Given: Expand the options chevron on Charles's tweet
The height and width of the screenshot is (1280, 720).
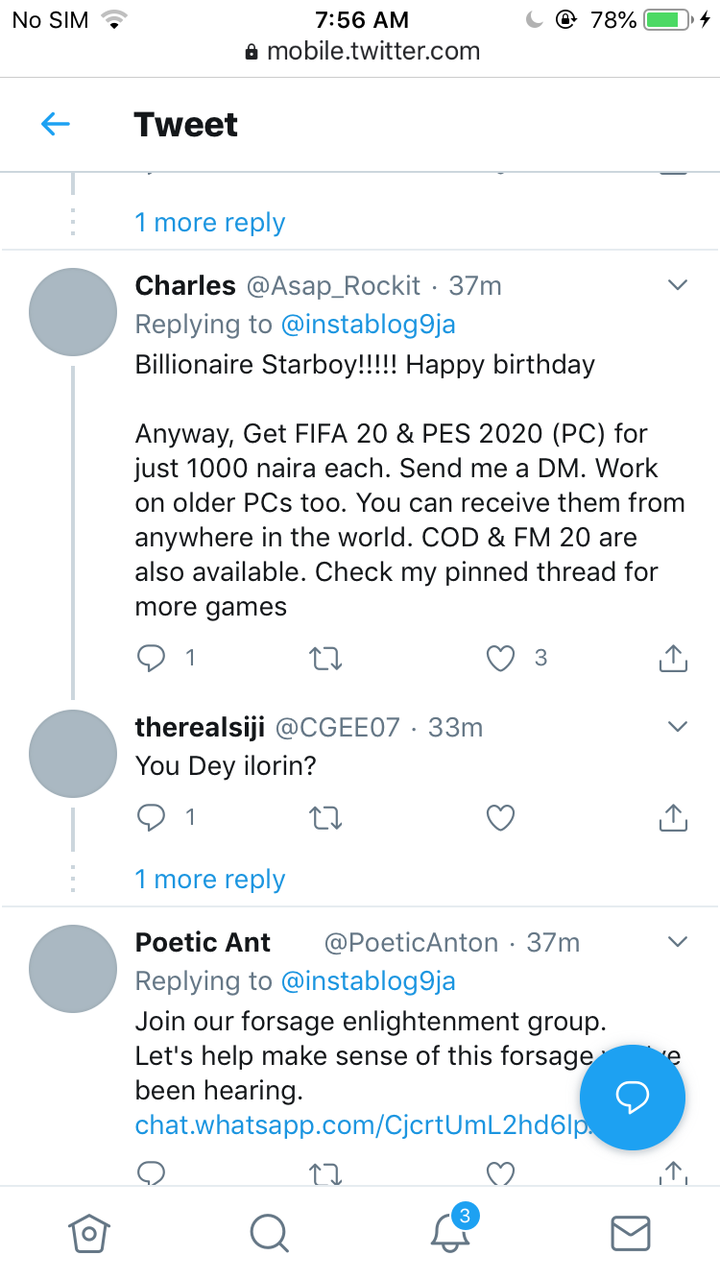Looking at the screenshot, I should coord(677,285).
